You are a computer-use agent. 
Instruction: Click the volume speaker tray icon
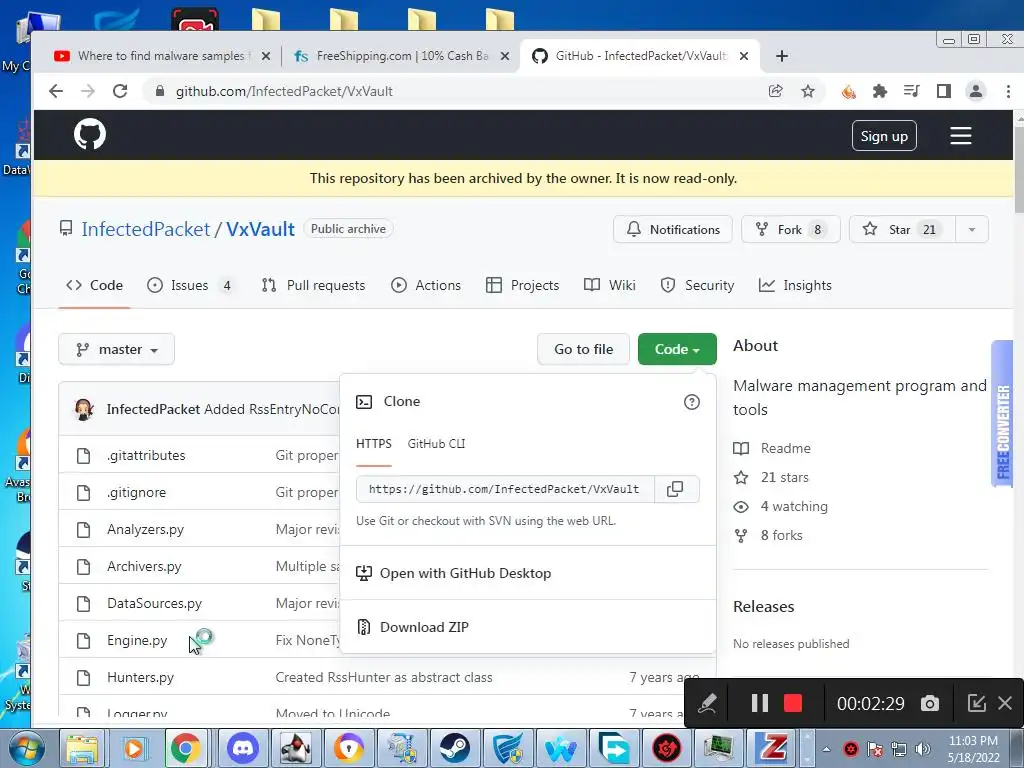point(923,749)
